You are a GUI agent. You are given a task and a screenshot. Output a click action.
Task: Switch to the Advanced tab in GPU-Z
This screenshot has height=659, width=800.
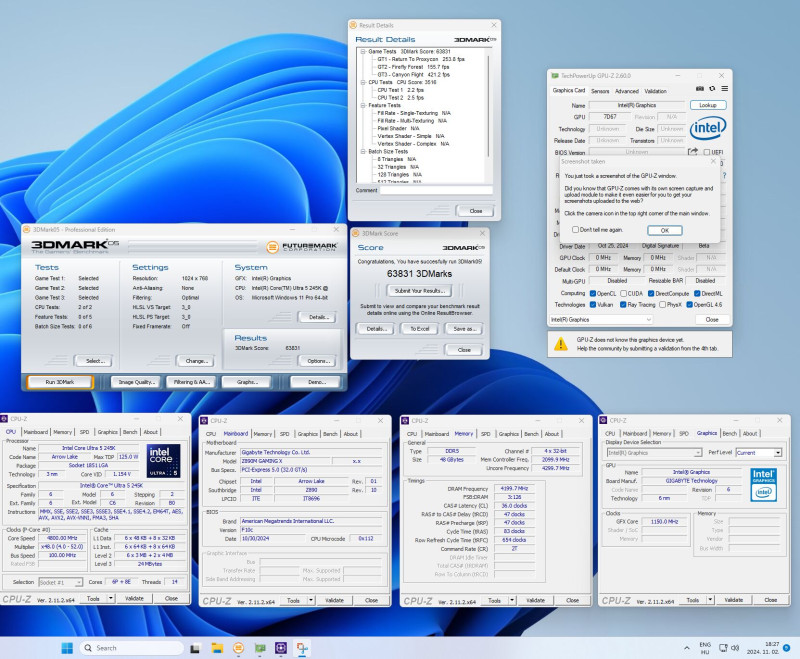click(x=627, y=91)
